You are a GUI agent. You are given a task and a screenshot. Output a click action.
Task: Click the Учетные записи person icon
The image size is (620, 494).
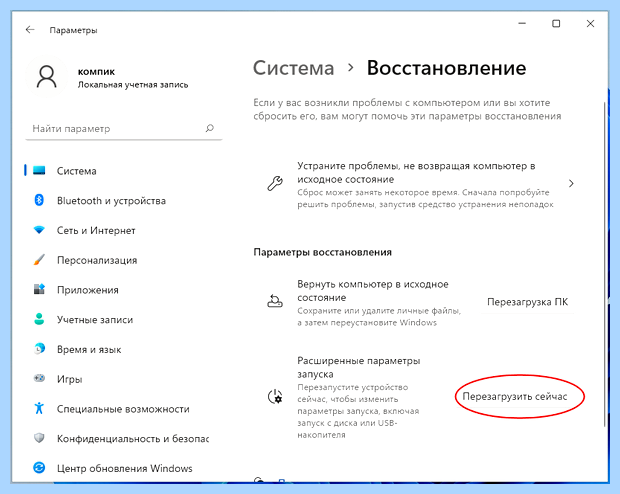39,319
